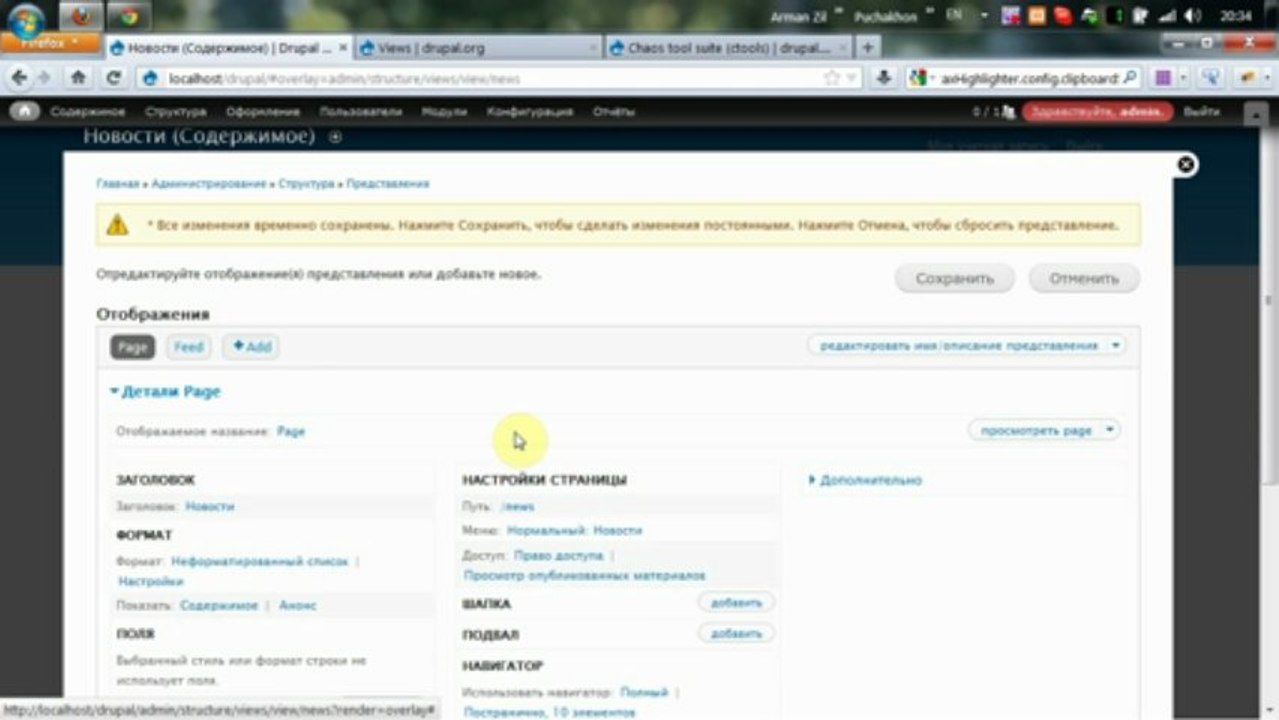Open Содержимое admin menu
The height and width of the screenshot is (720, 1279).
87,112
